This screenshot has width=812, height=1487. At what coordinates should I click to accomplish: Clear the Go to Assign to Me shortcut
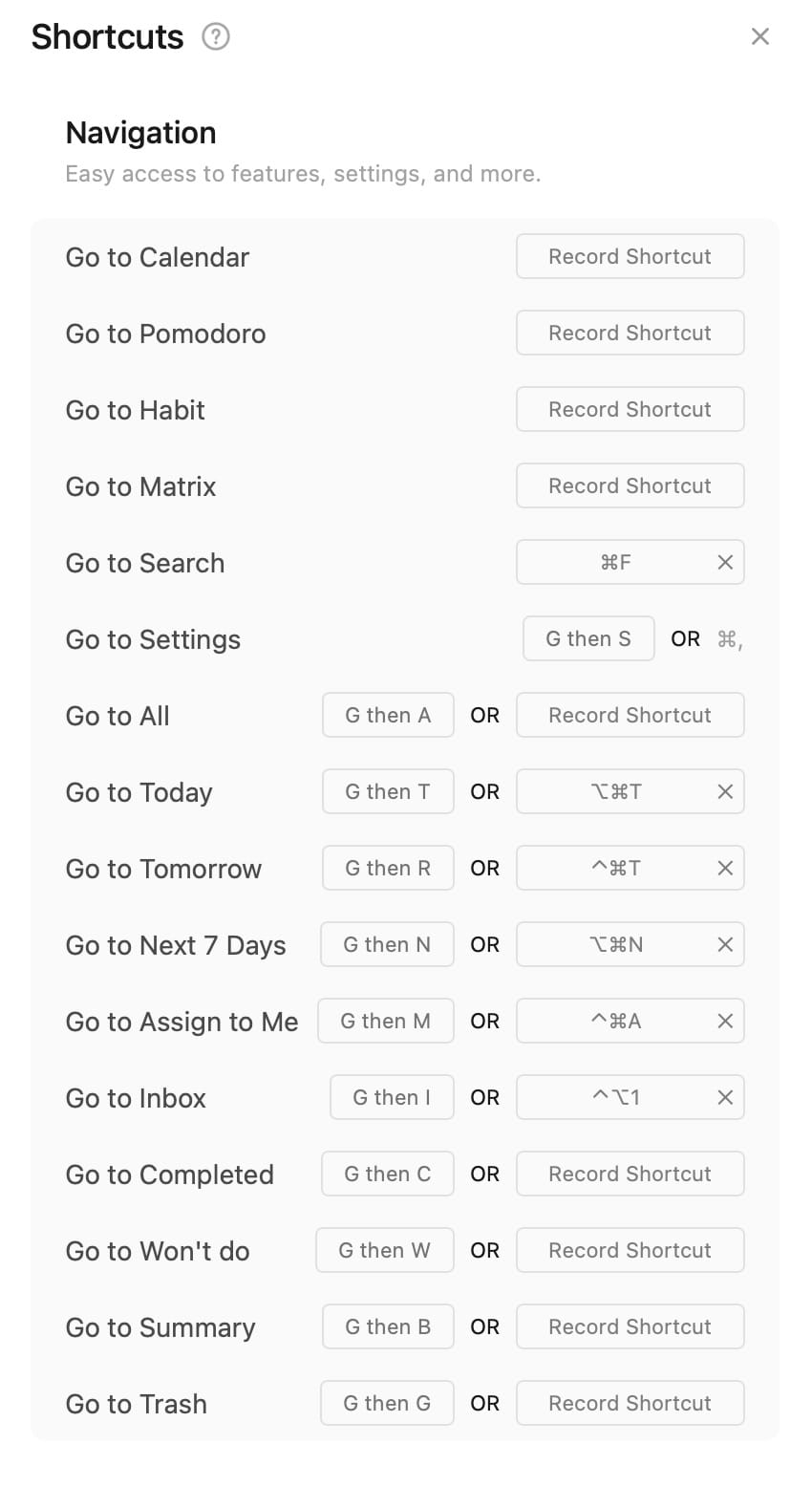click(725, 1022)
